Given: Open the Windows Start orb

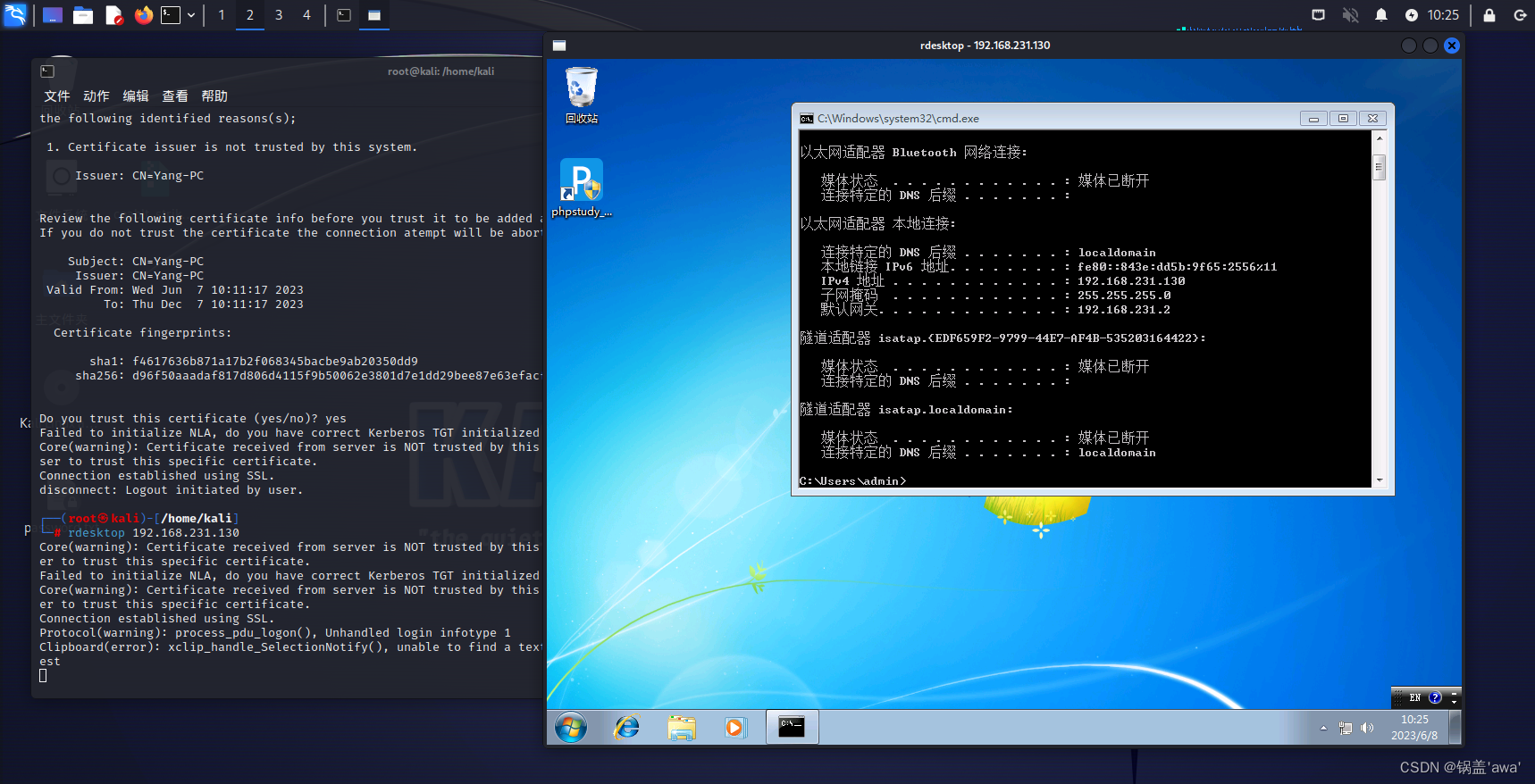Looking at the screenshot, I should point(571,728).
